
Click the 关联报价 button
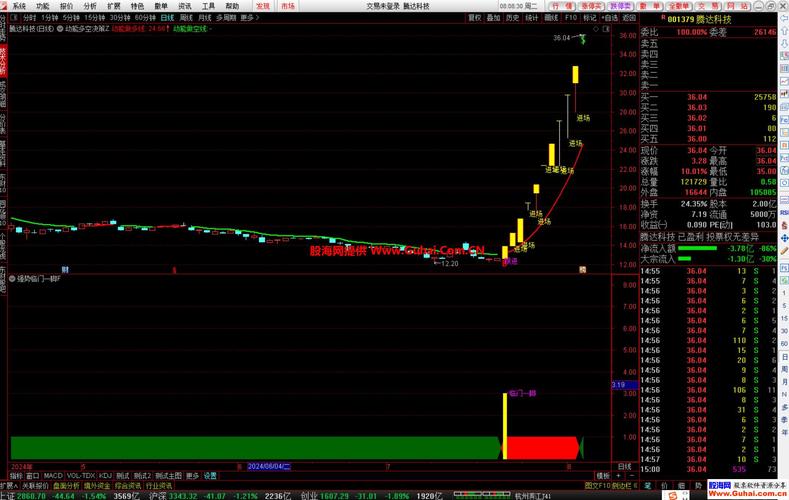click(x=36, y=485)
